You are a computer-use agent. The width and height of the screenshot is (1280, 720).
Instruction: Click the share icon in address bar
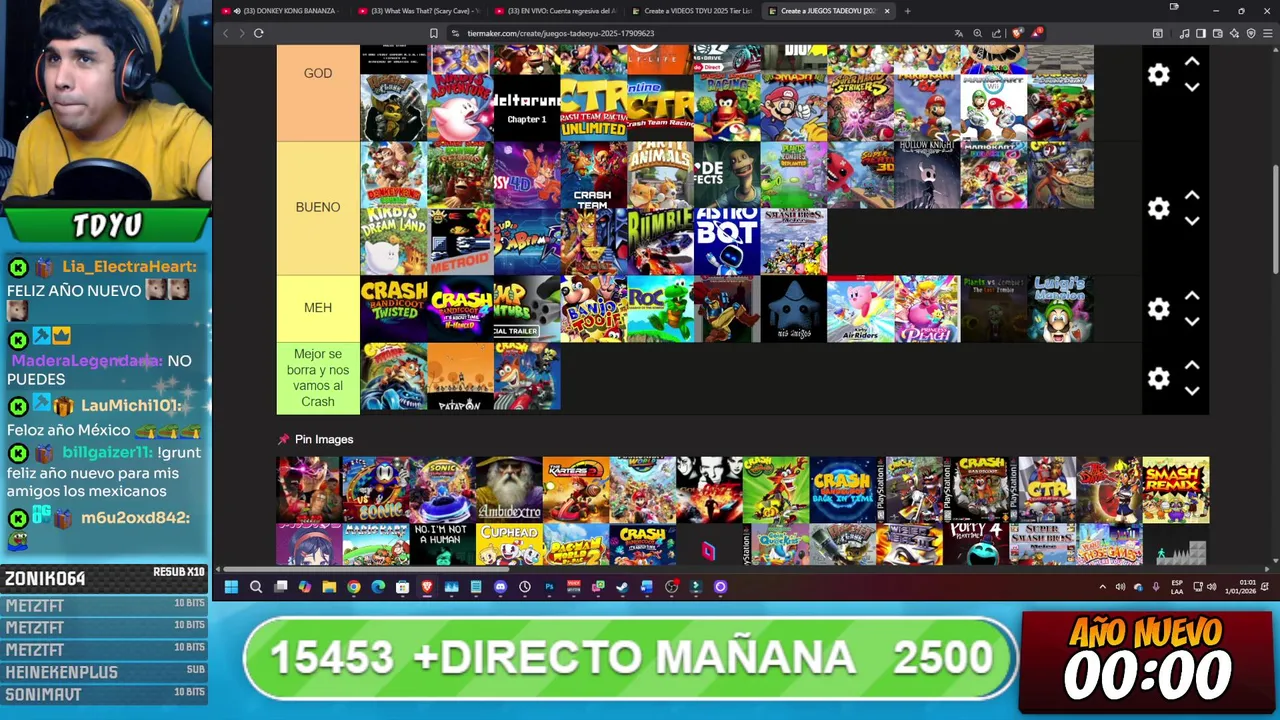coord(997,33)
